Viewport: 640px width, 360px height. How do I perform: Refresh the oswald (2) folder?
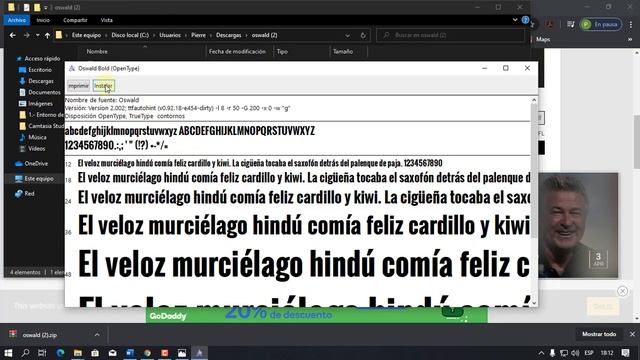[x=363, y=36]
